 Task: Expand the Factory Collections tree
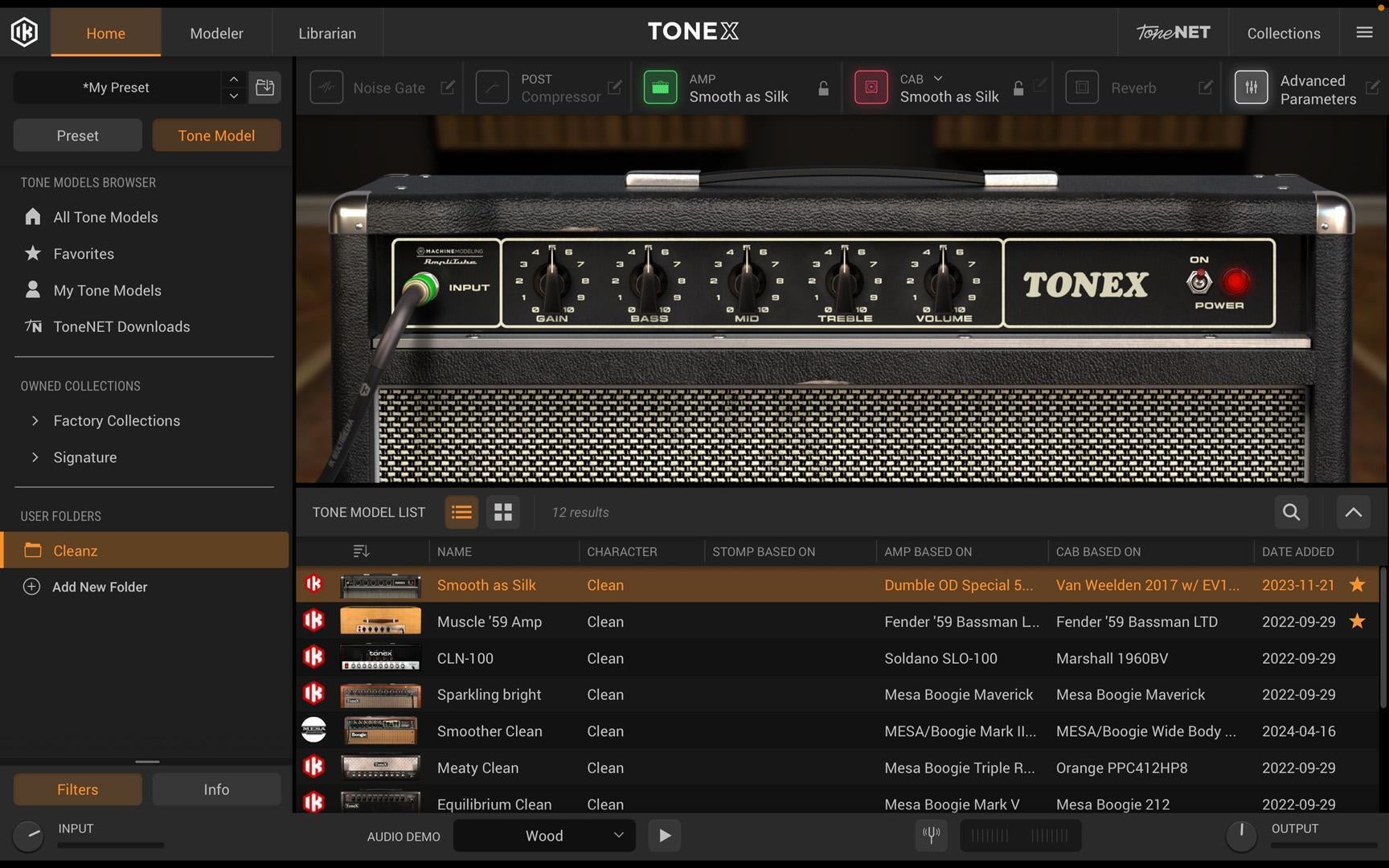pyautogui.click(x=35, y=420)
